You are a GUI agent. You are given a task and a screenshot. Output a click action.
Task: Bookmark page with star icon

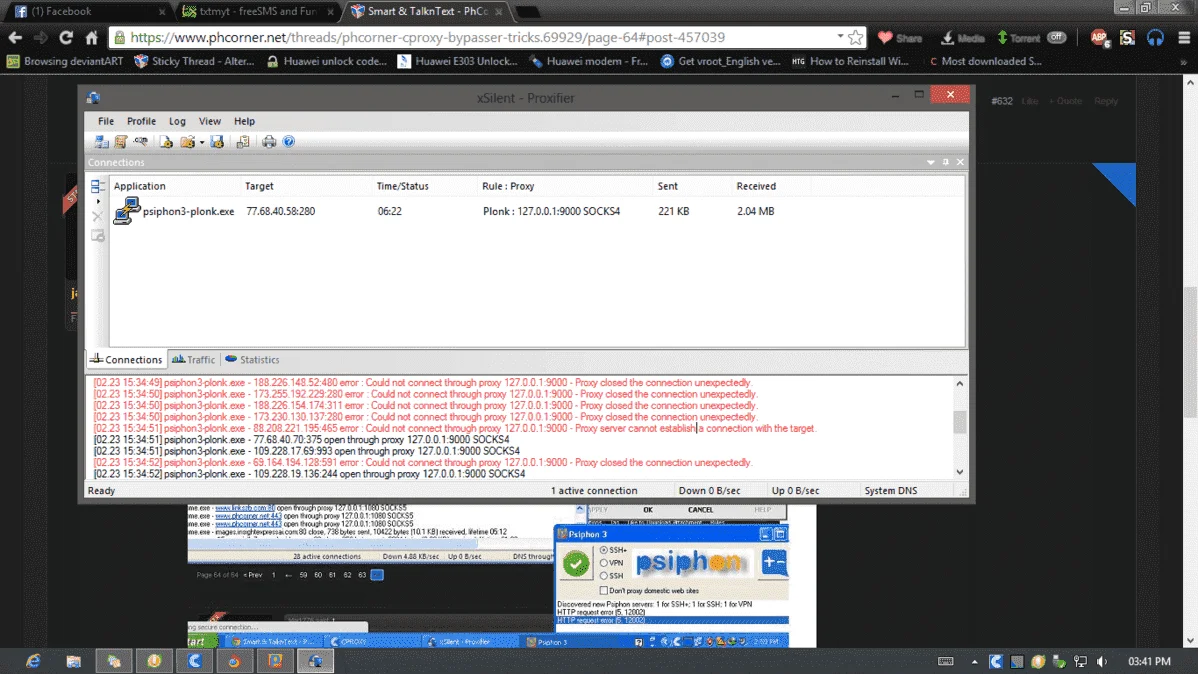point(856,37)
